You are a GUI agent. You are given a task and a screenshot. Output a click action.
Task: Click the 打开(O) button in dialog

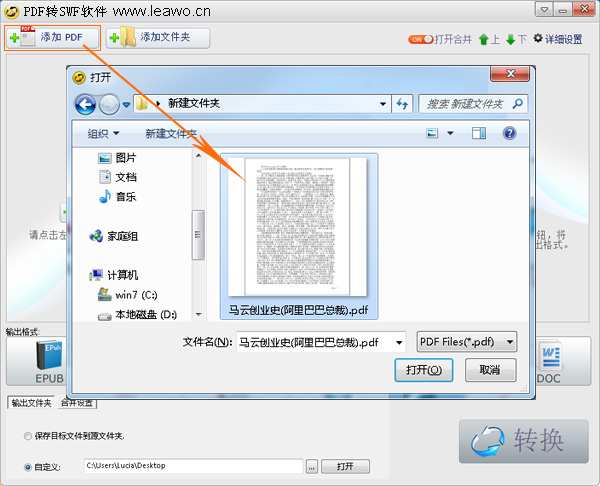(424, 370)
